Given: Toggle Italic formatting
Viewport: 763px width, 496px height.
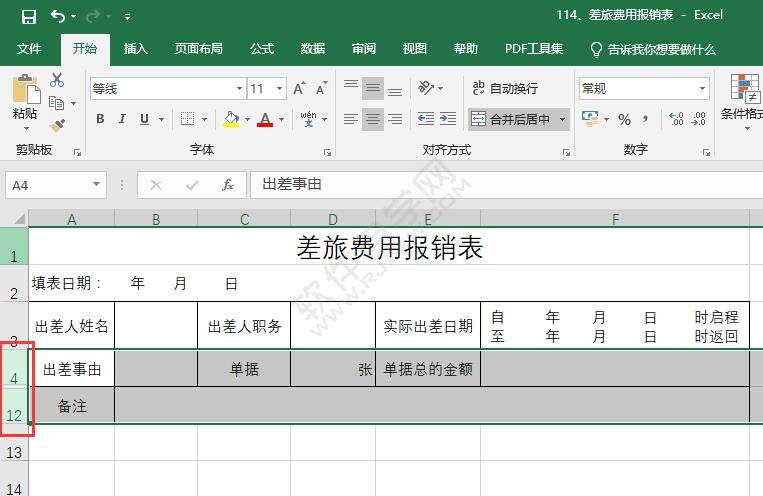Looking at the screenshot, I should (x=122, y=119).
